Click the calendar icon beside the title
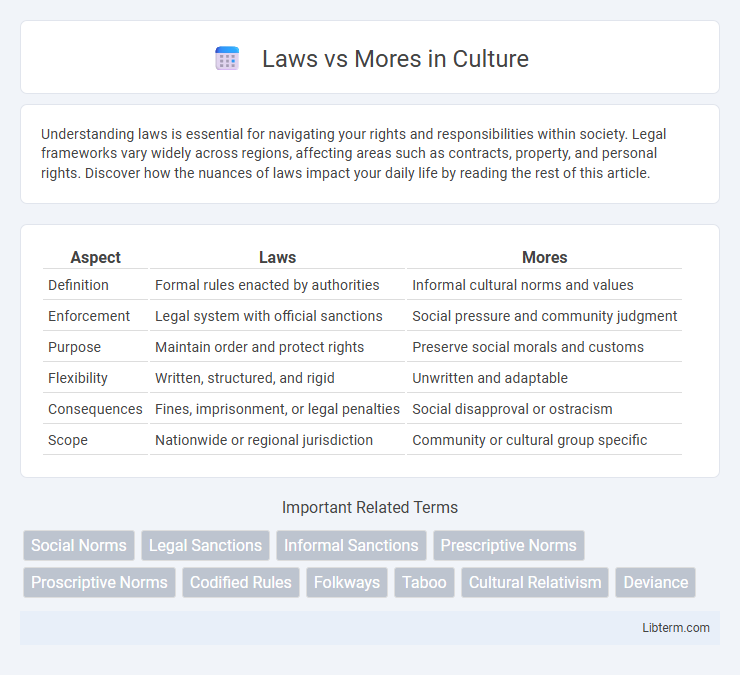 (227, 59)
